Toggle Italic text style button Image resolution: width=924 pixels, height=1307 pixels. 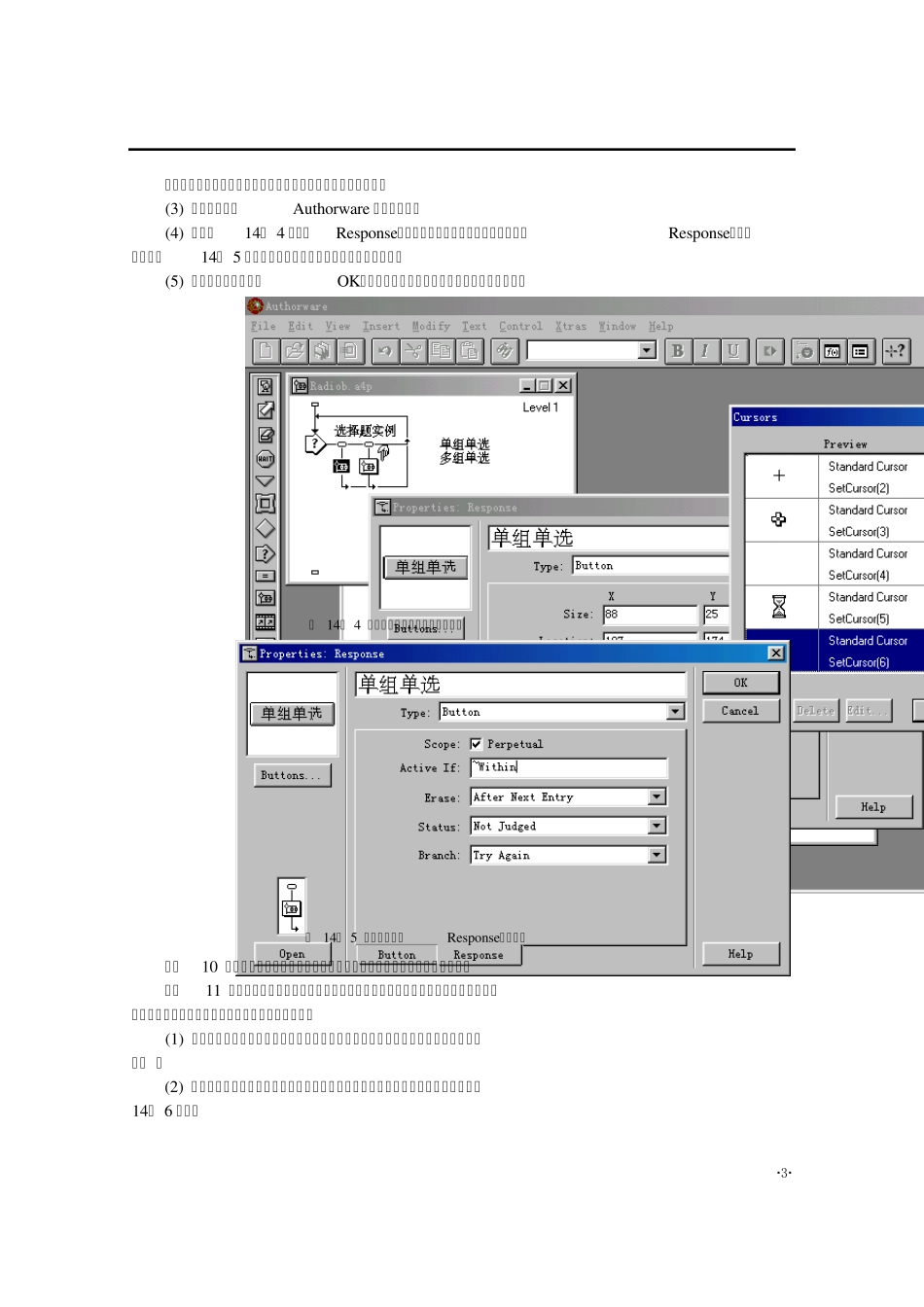click(x=705, y=351)
